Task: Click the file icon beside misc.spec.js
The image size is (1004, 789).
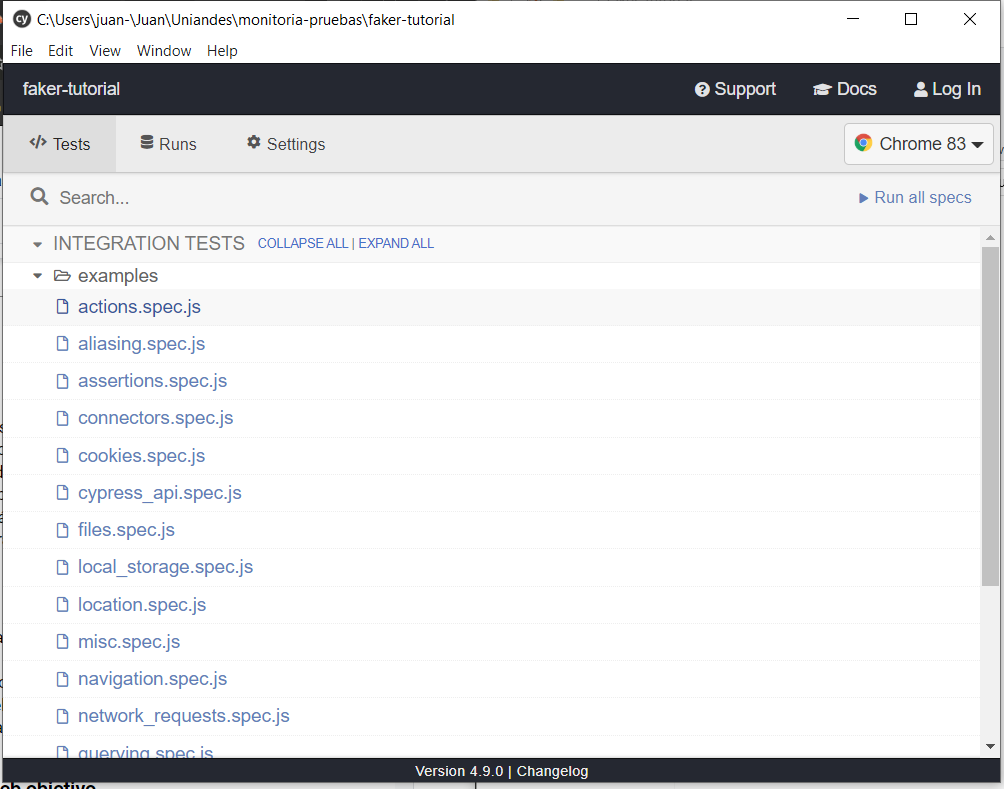Action: coord(62,642)
